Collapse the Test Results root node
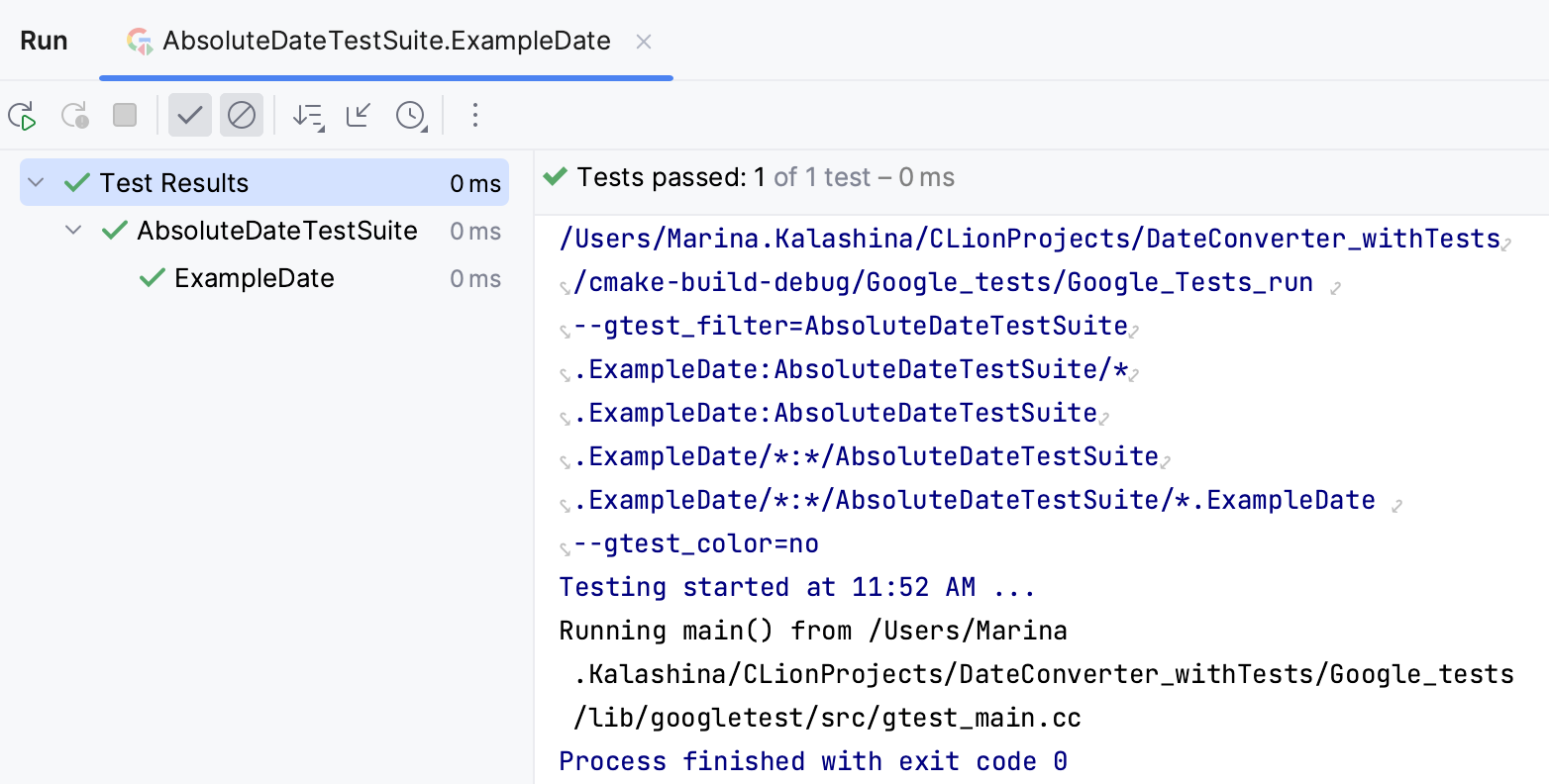The height and width of the screenshot is (784, 1549). pyautogui.click(x=37, y=183)
